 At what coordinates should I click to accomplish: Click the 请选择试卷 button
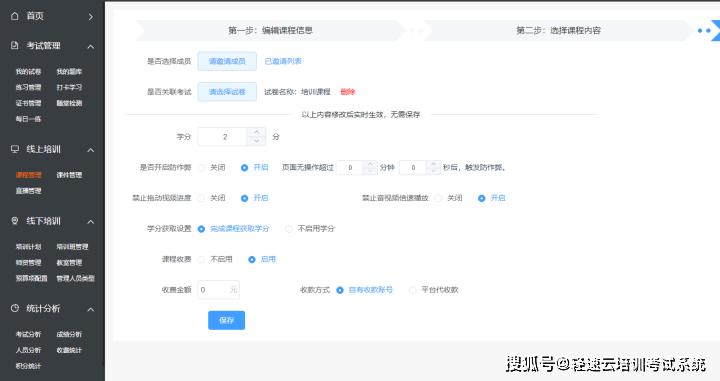pyautogui.click(x=227, y=92)
